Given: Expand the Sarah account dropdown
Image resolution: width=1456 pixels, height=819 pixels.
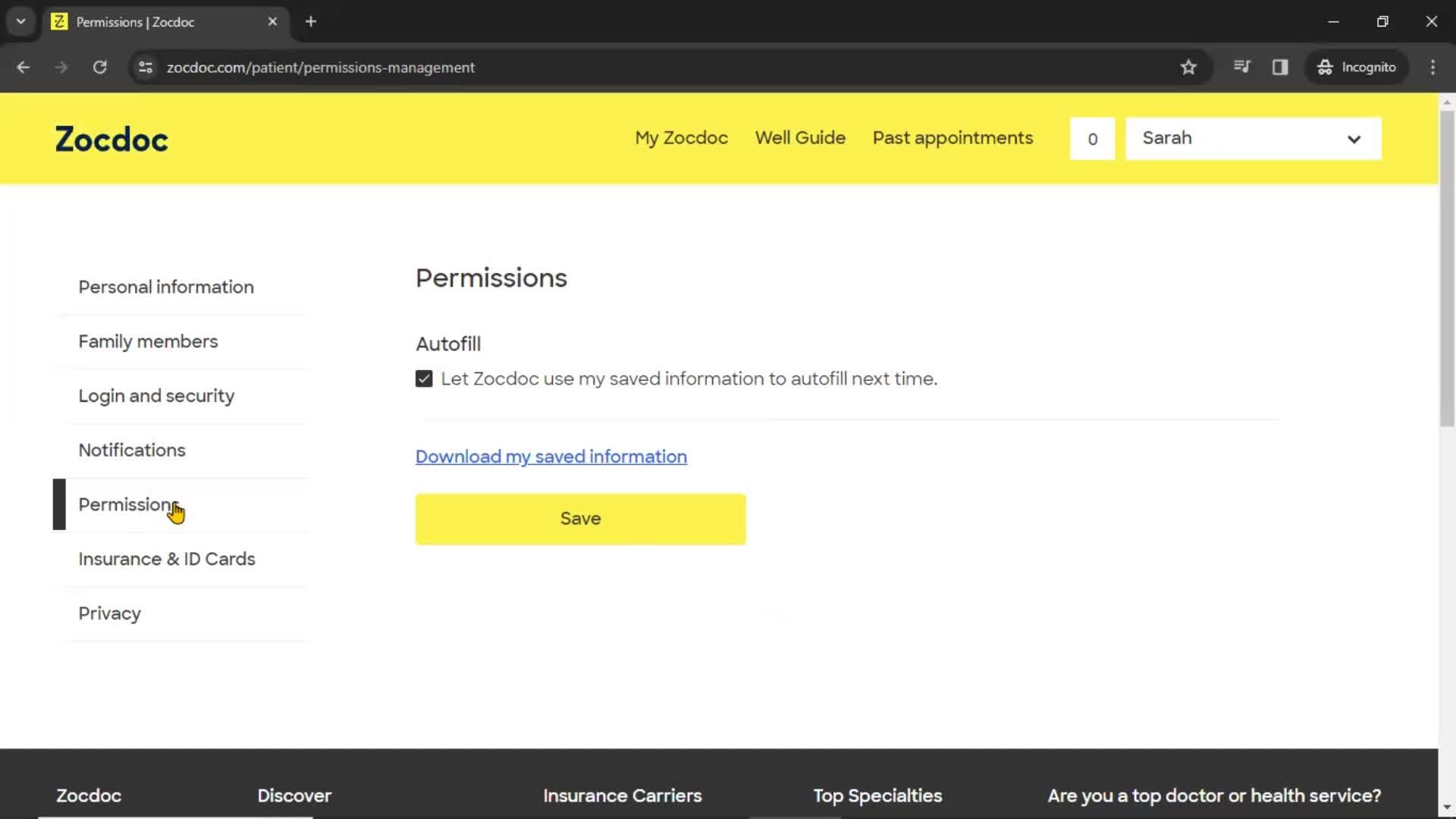Looking at the screenshot, I should 1253,139.
